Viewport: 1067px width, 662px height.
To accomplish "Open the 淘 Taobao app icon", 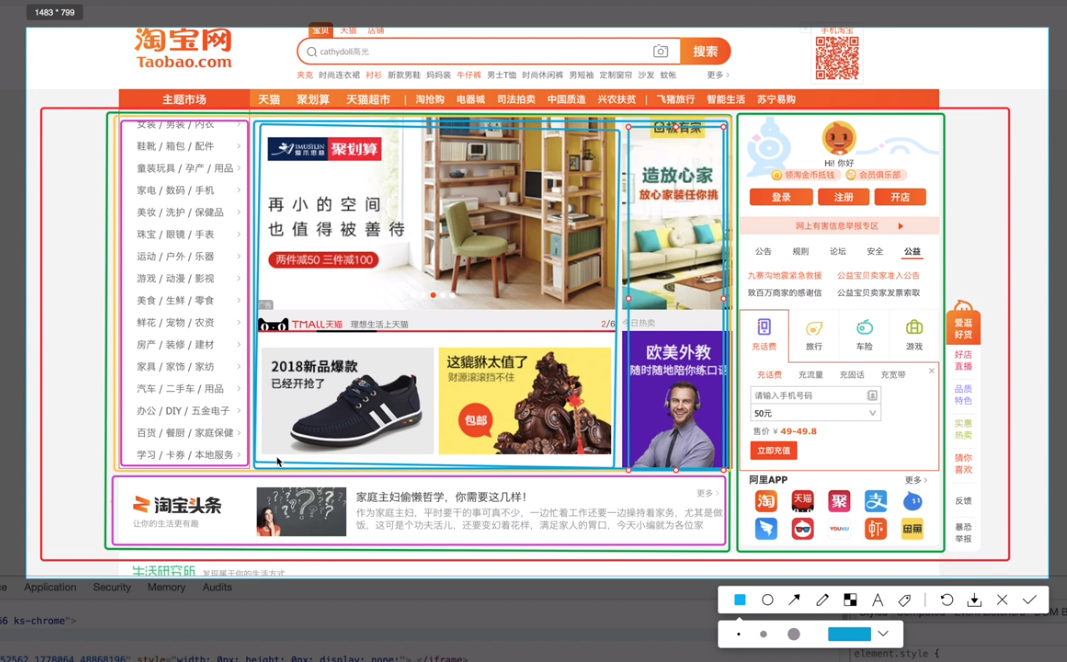I will click(x=766, y=501).
